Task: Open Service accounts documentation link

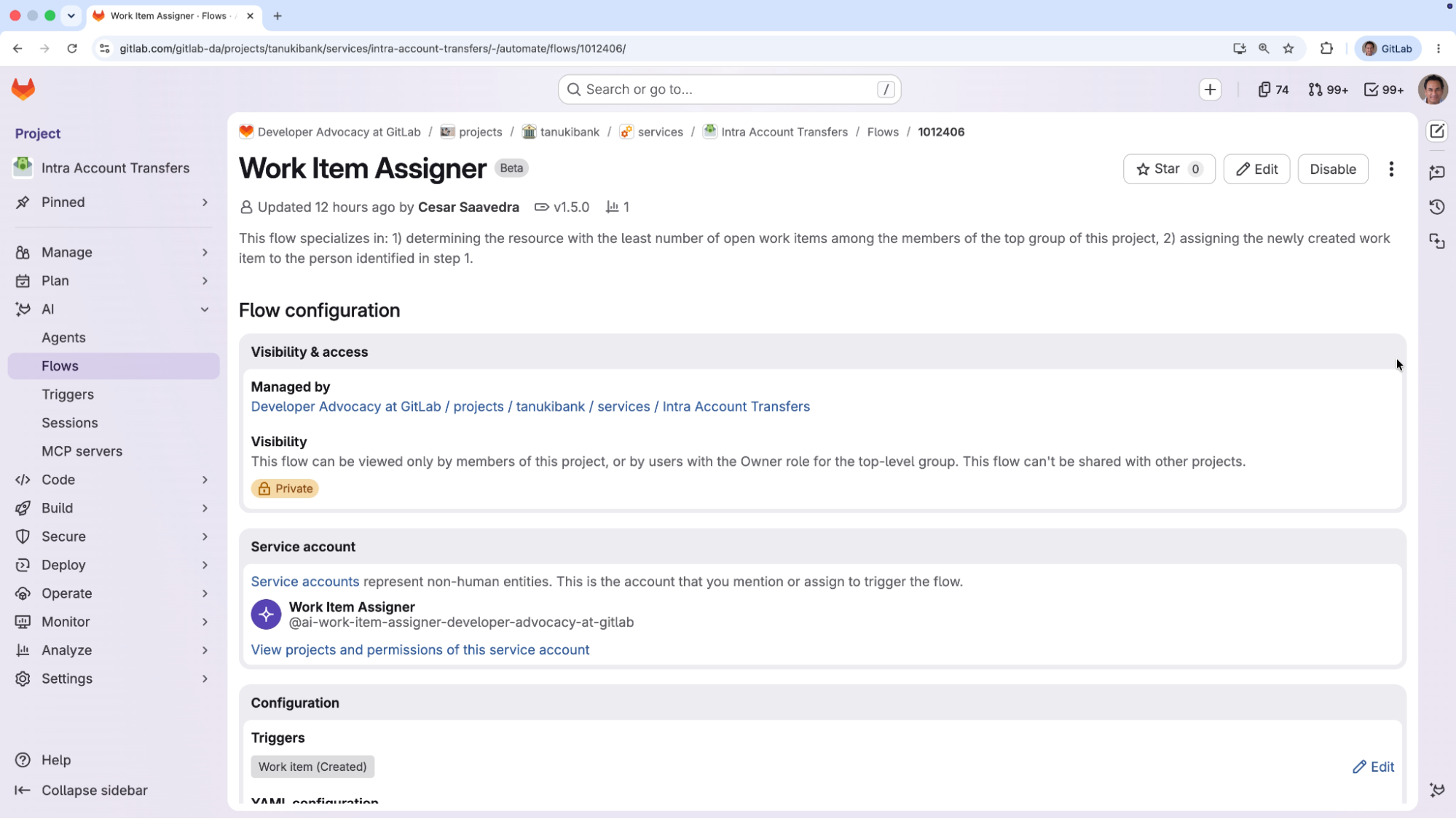Action: pyautogui.click(x=305, y=582)
